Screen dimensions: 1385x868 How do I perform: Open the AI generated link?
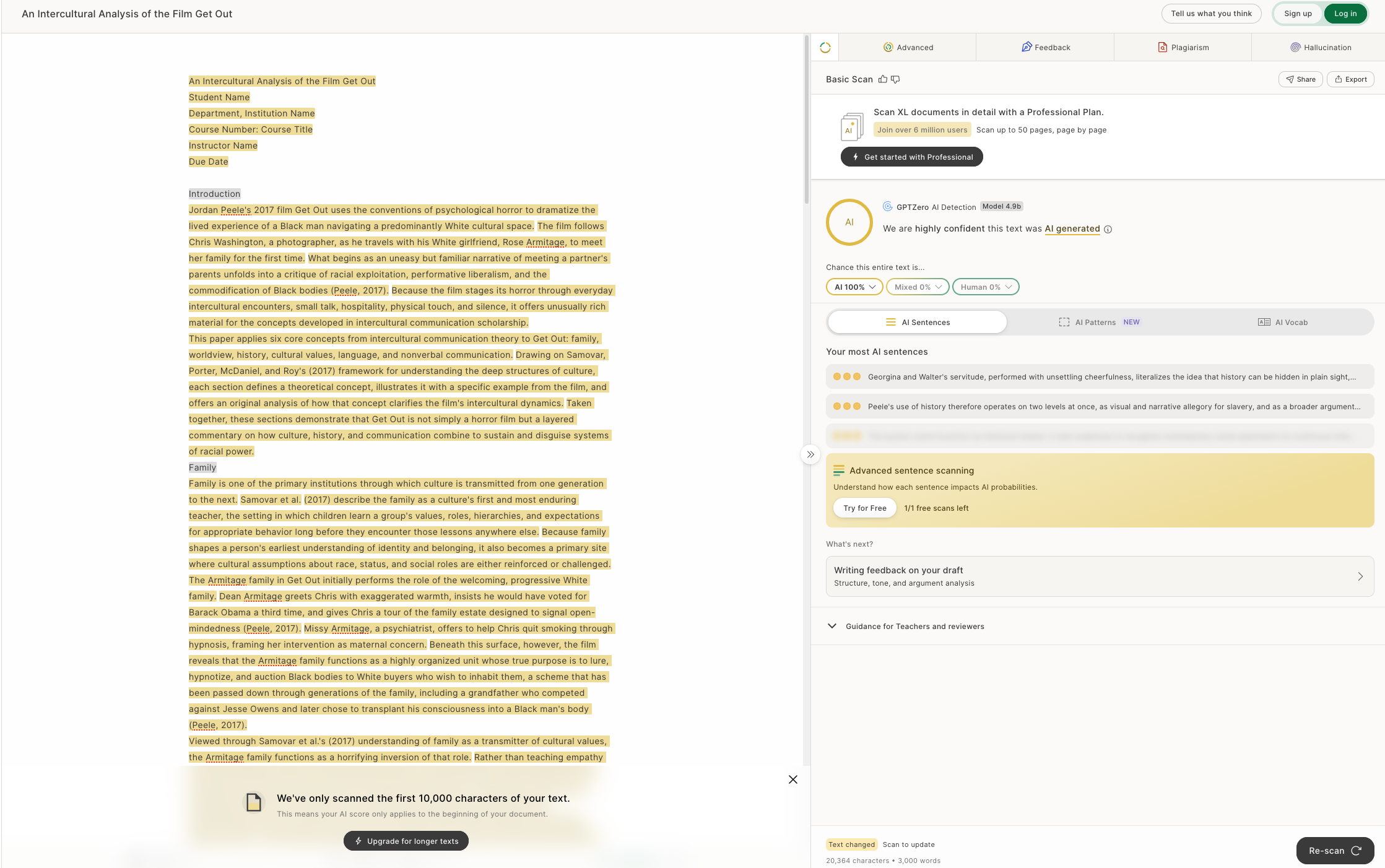point(1072,228)
